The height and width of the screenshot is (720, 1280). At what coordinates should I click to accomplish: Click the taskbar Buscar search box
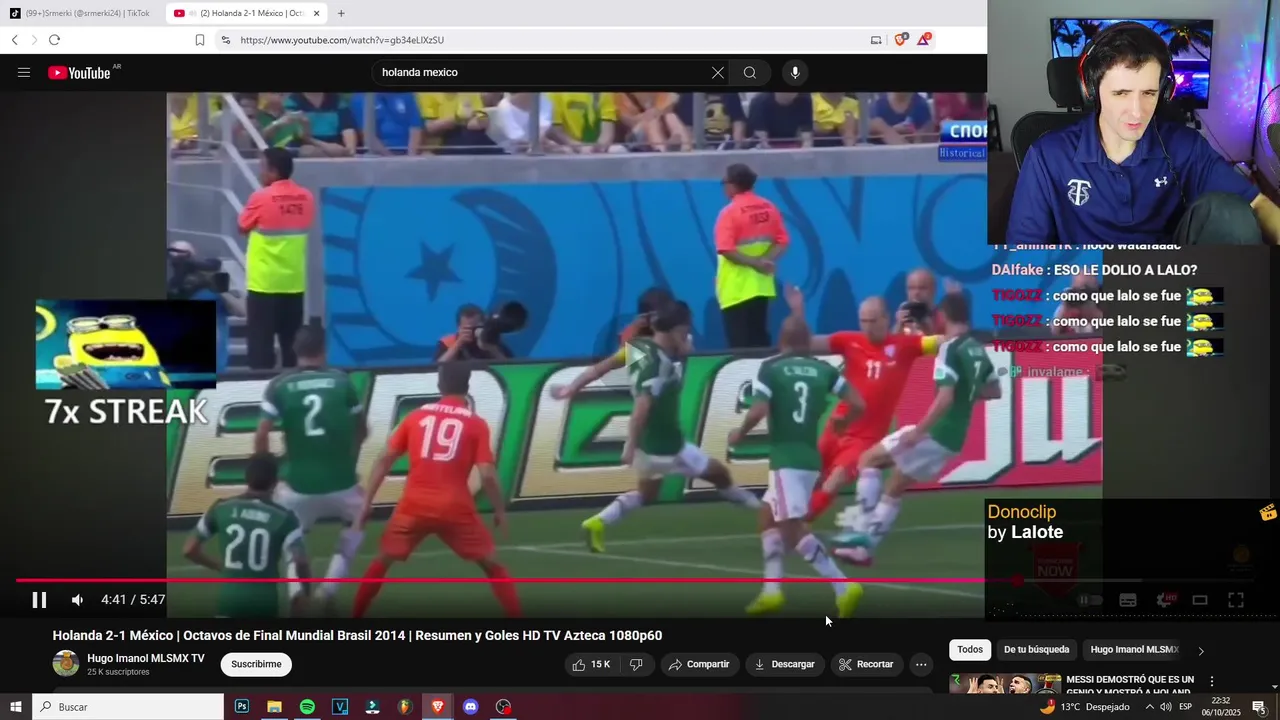point(128,707)
